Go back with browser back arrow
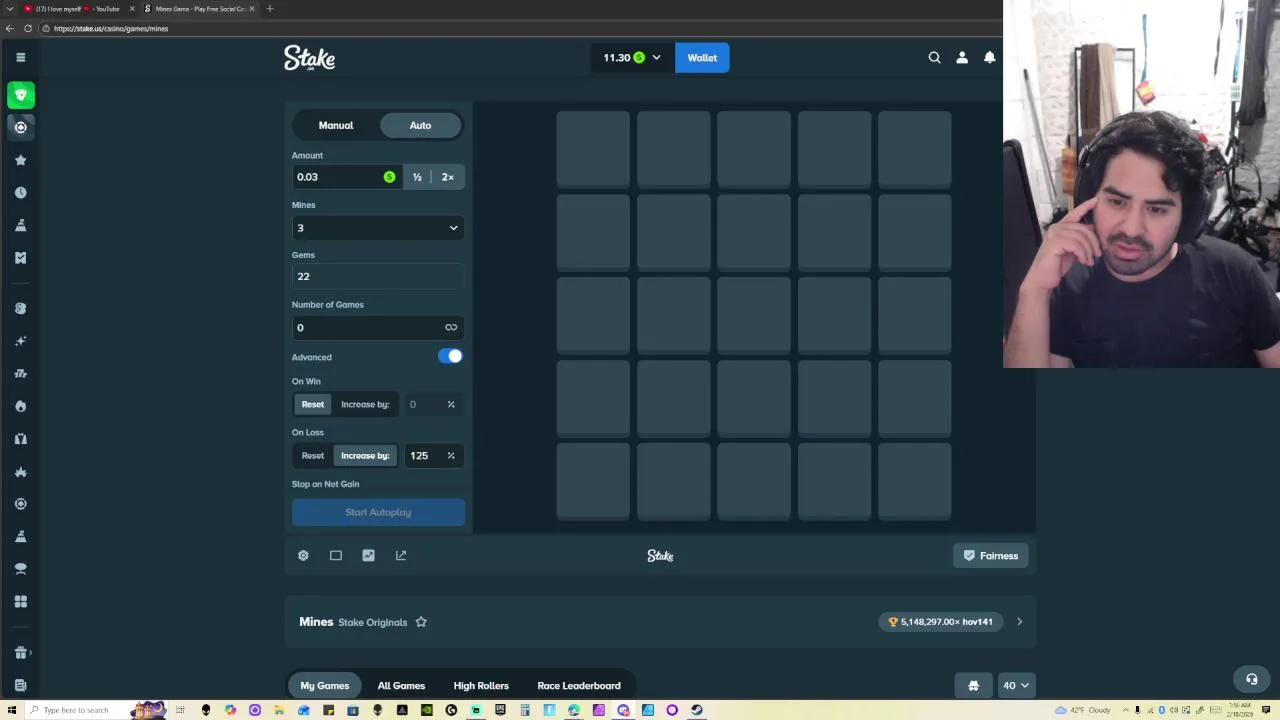The image size is (1280, 720). (9, 28)
